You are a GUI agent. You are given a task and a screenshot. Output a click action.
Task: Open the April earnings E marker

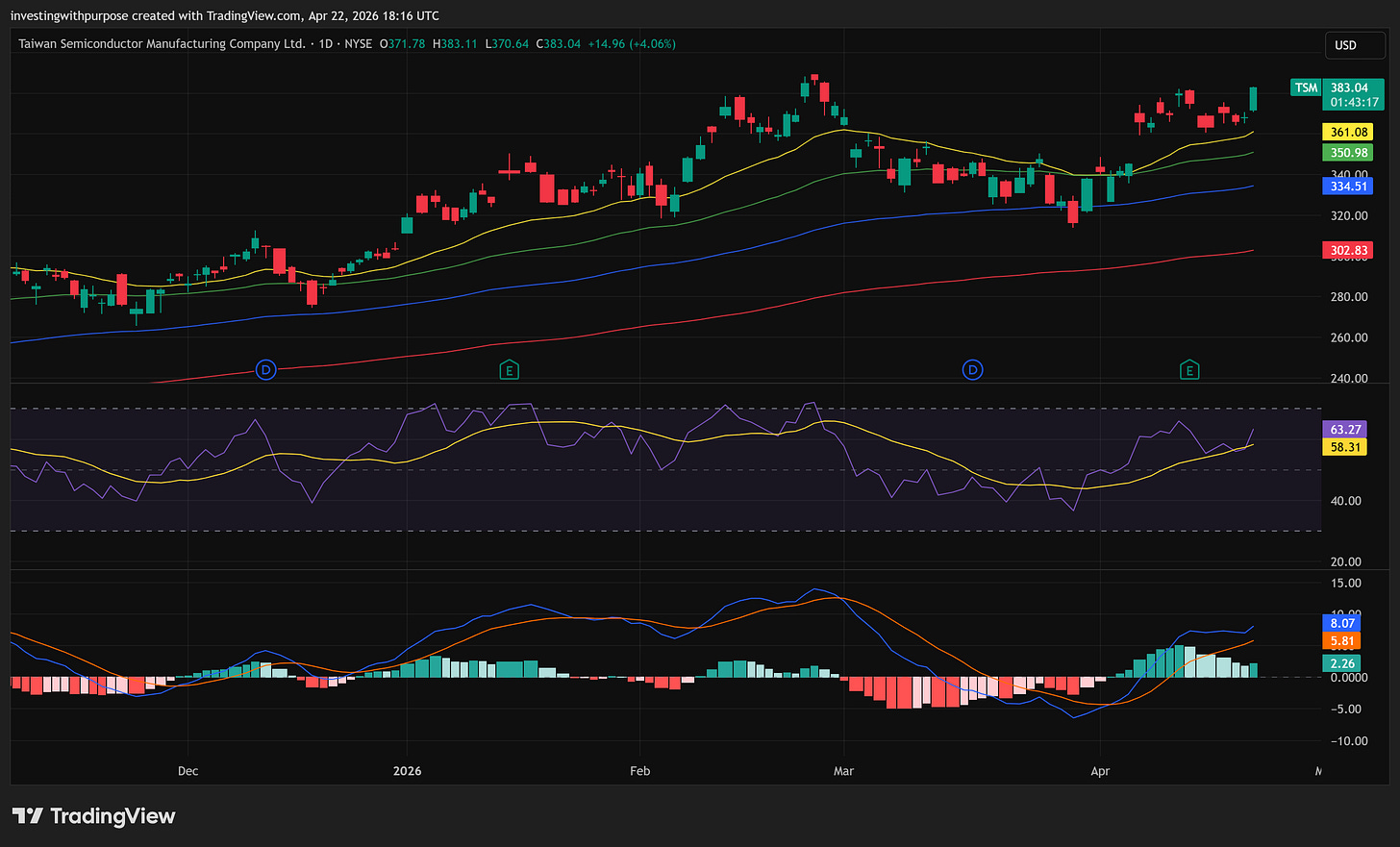tap(1189, 370)
